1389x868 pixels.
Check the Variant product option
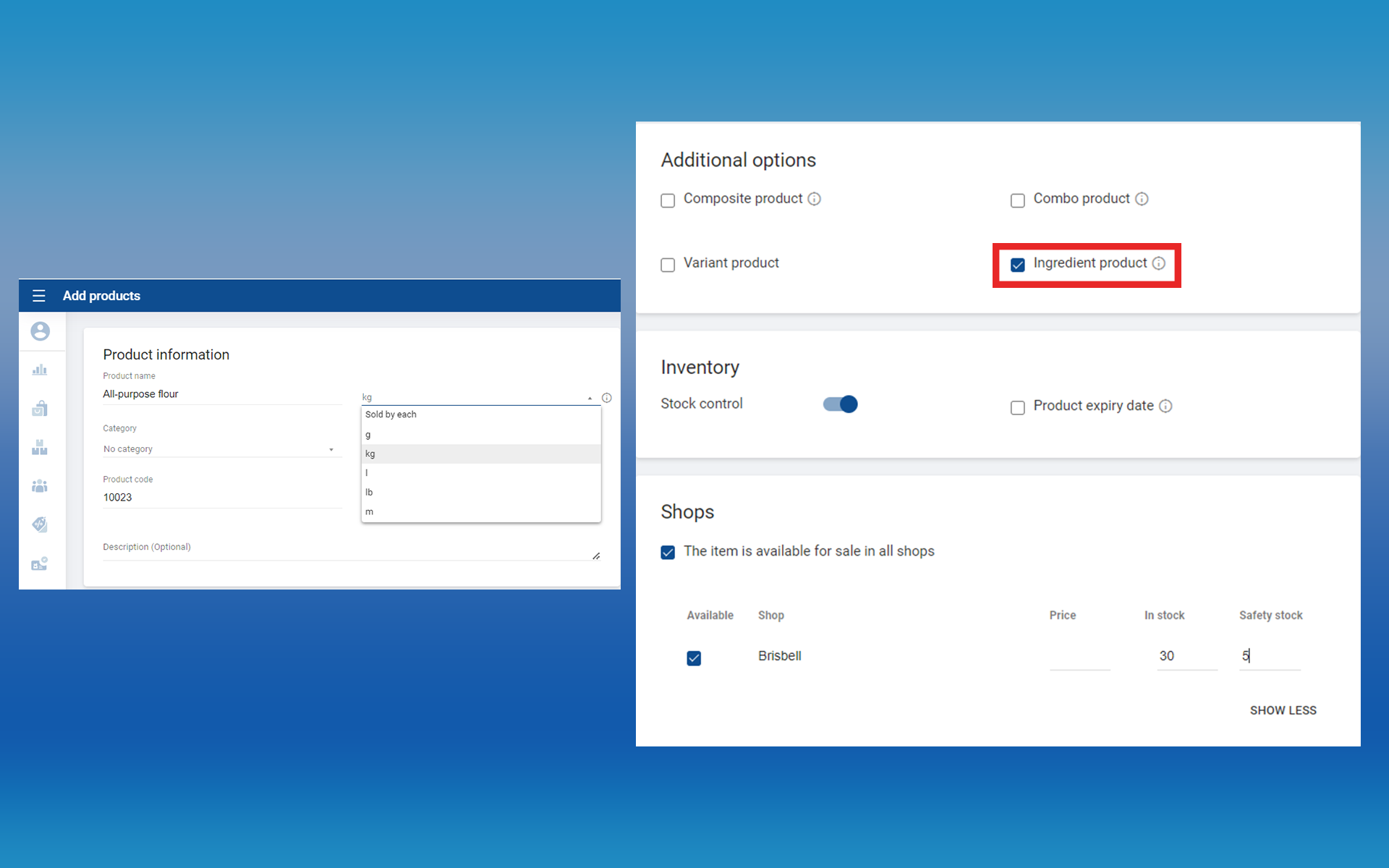point(668,265)
